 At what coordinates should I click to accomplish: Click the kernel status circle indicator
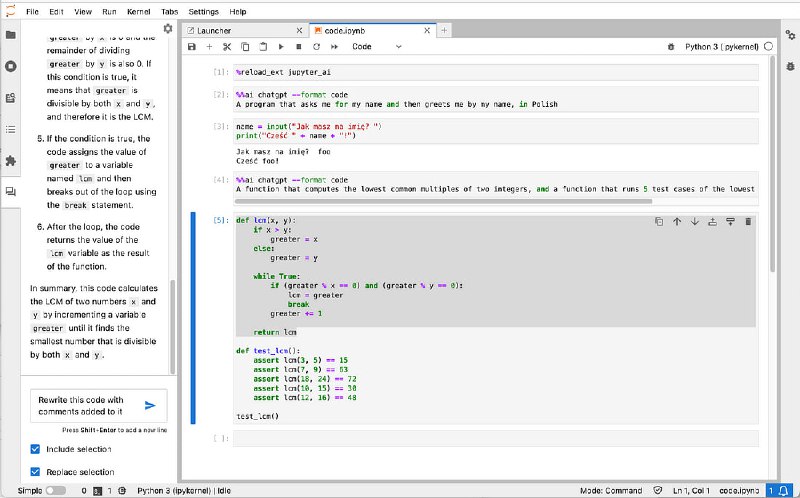tap(768, 46)
